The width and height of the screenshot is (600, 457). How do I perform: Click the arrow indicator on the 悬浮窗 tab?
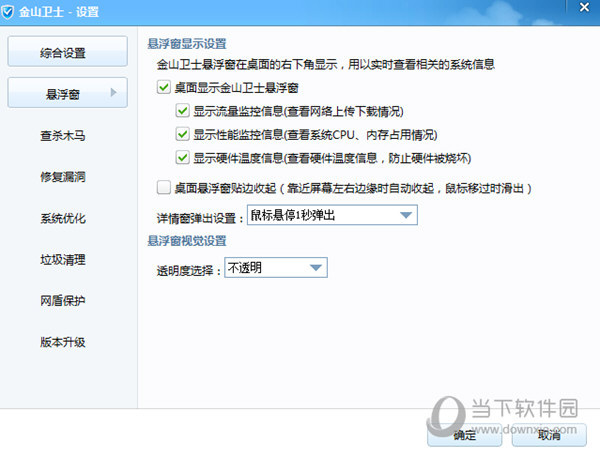tap(114, 93)
